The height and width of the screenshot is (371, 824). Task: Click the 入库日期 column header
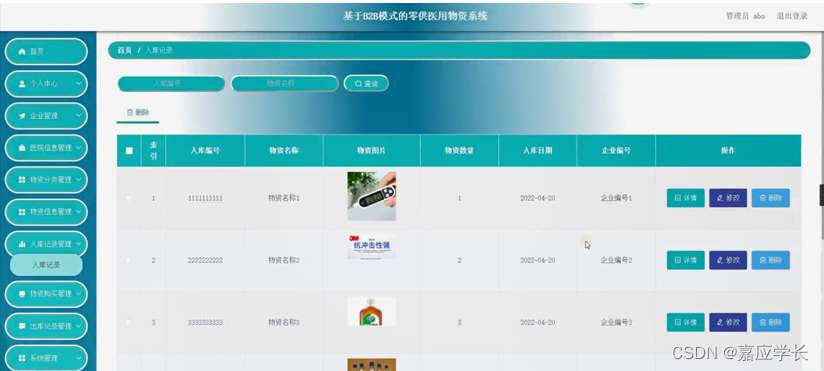click(537, 151)
